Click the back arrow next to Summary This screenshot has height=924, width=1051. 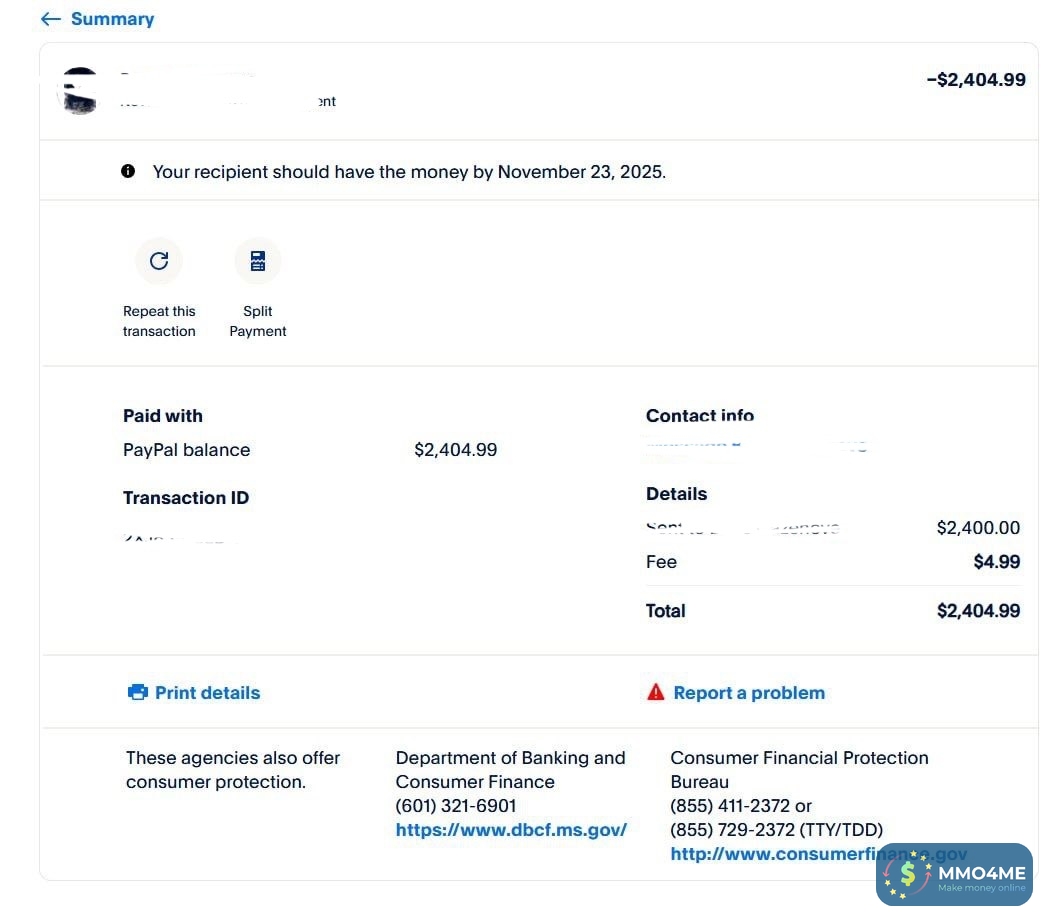pos(50,19)
